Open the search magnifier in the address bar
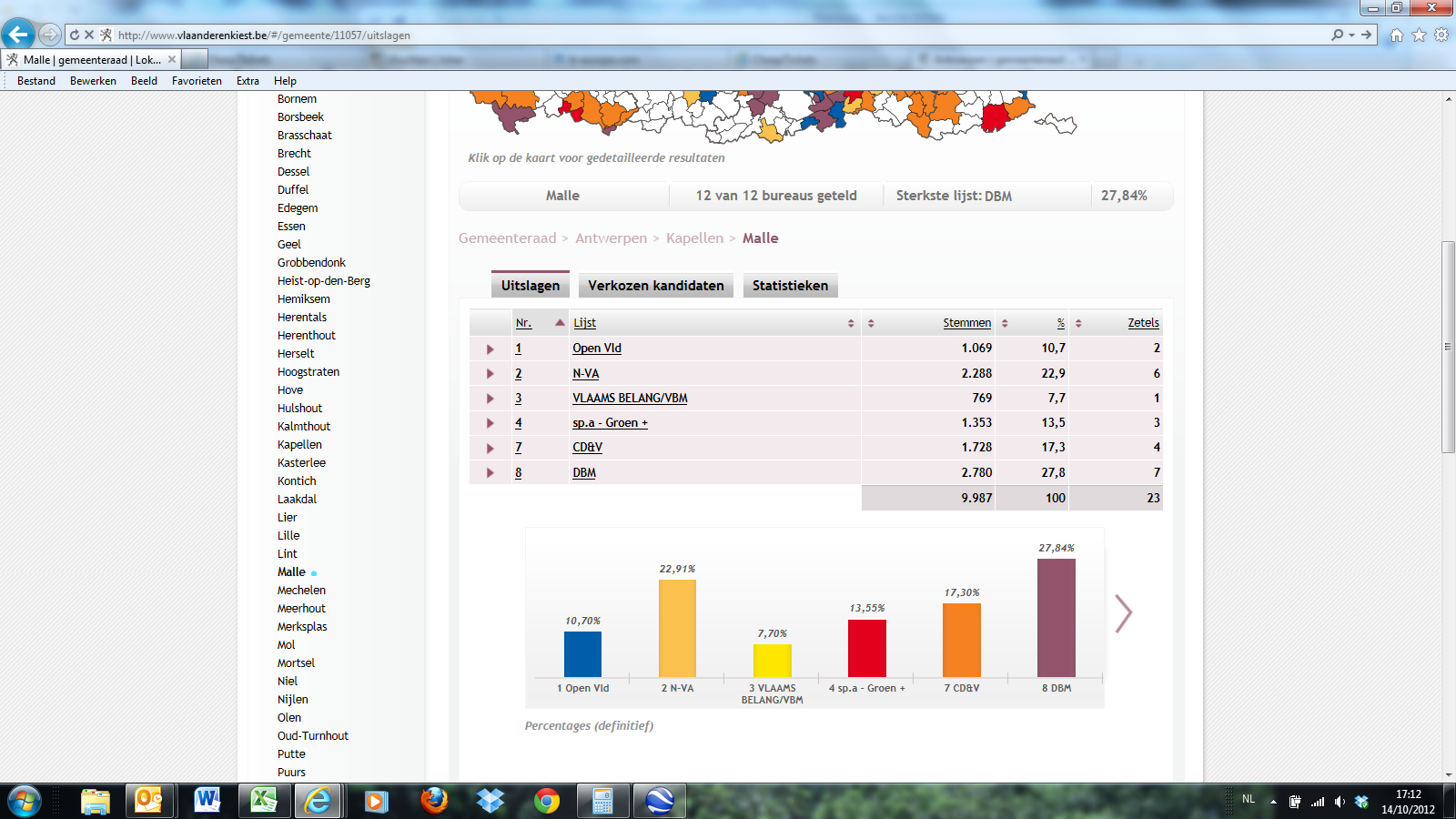The height and width of the screenshot is (819, 1456). pos(1337,35)
